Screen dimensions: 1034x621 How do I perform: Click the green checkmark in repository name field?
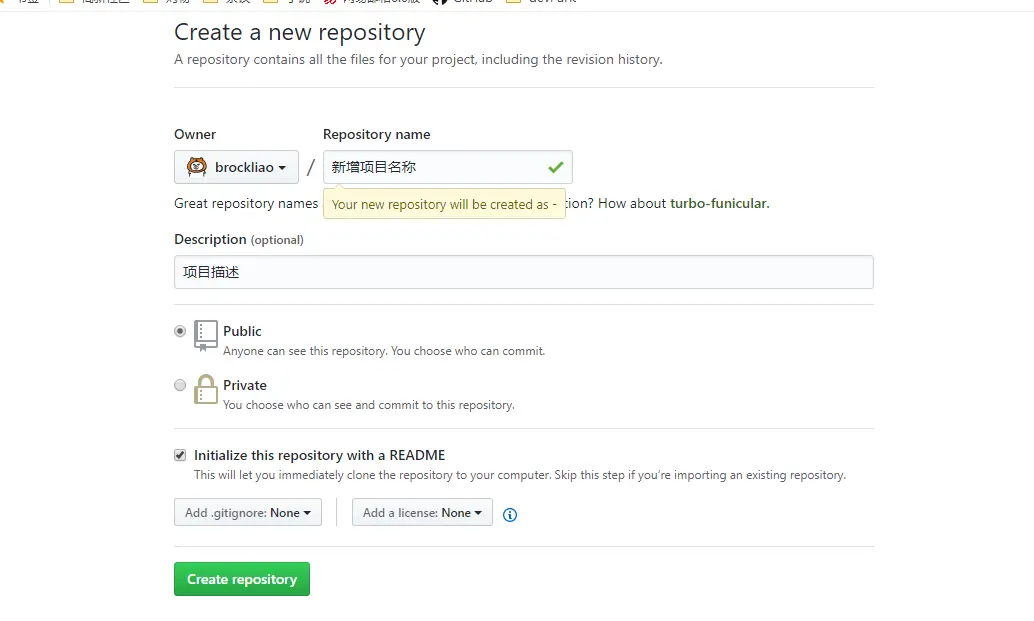point(556,167)
